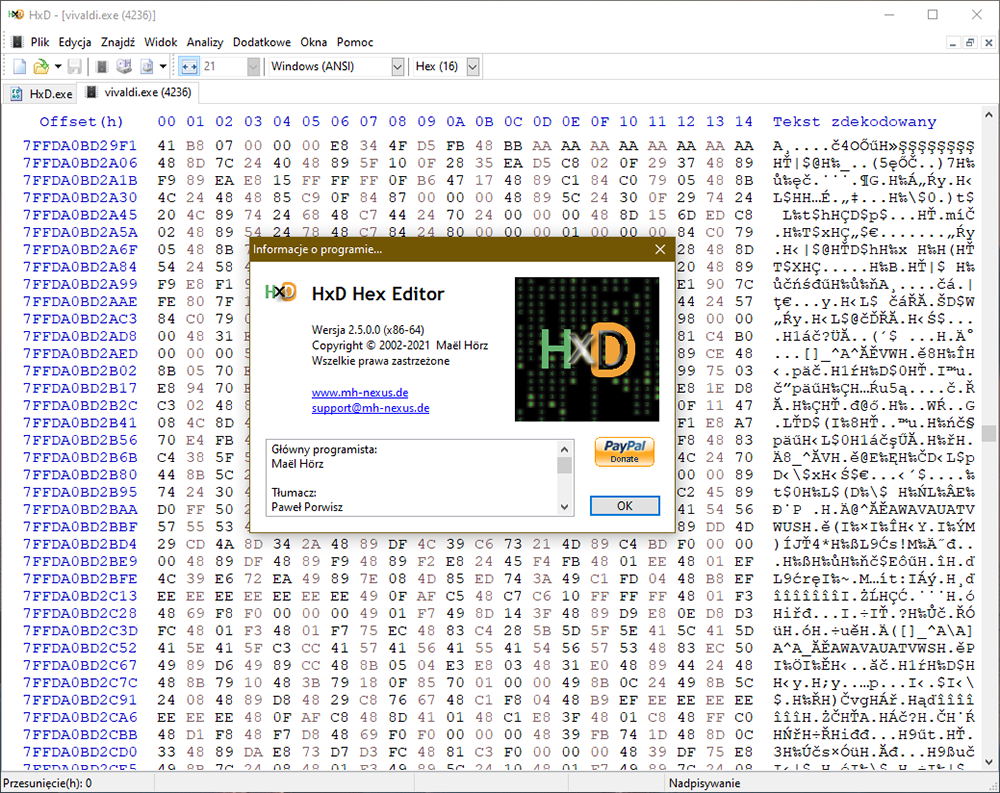
Task: Open the Widok menu
Action: click(x=160, y=42)
